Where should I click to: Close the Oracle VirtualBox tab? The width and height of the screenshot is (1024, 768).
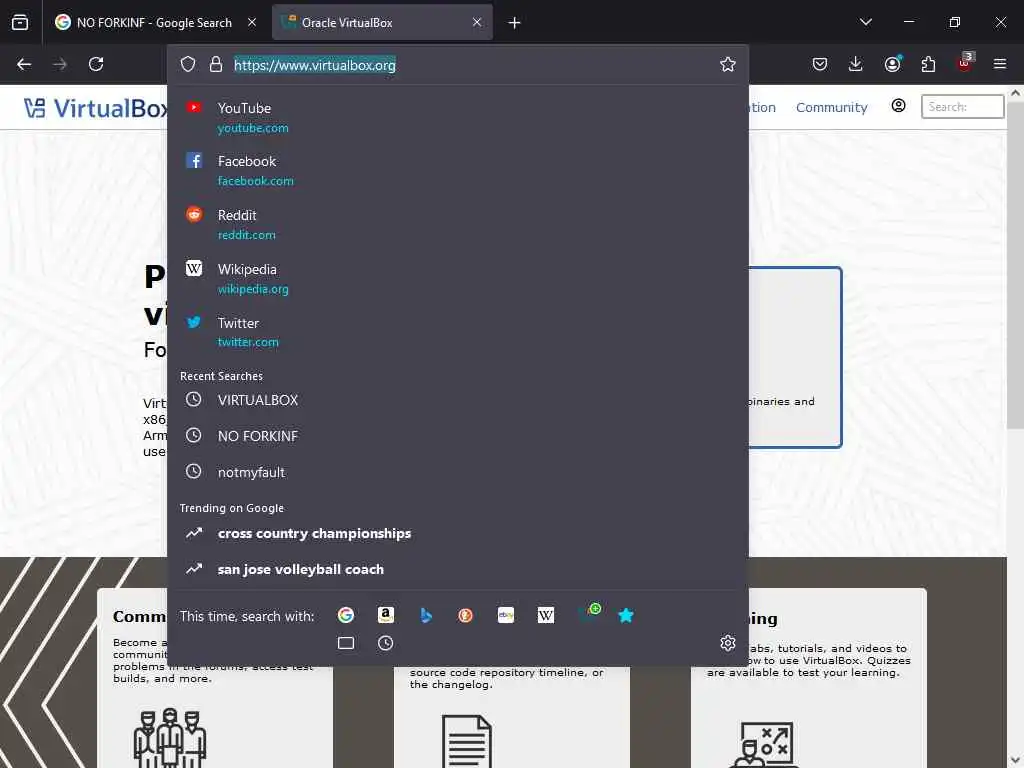click(x=477, y=22)
